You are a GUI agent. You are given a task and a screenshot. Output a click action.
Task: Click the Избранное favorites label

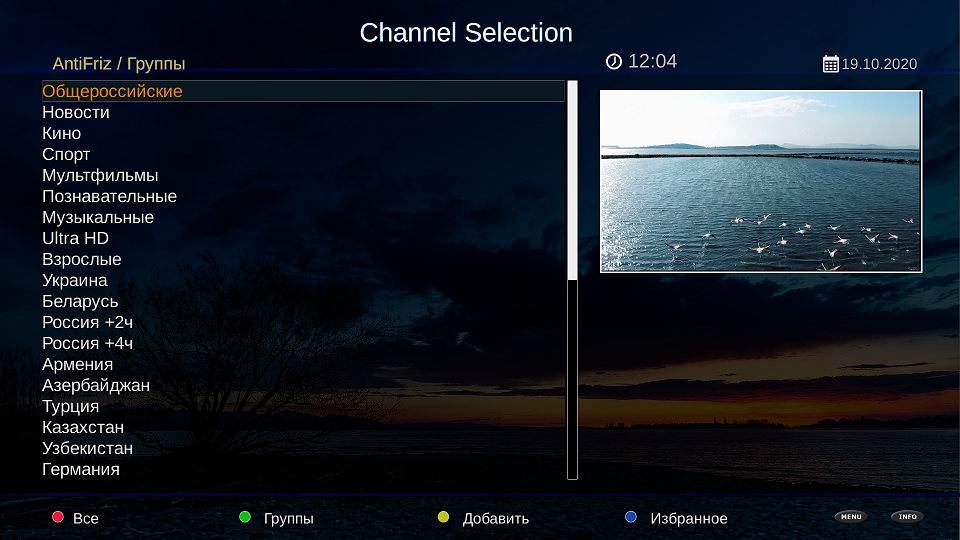click(688, 518)
